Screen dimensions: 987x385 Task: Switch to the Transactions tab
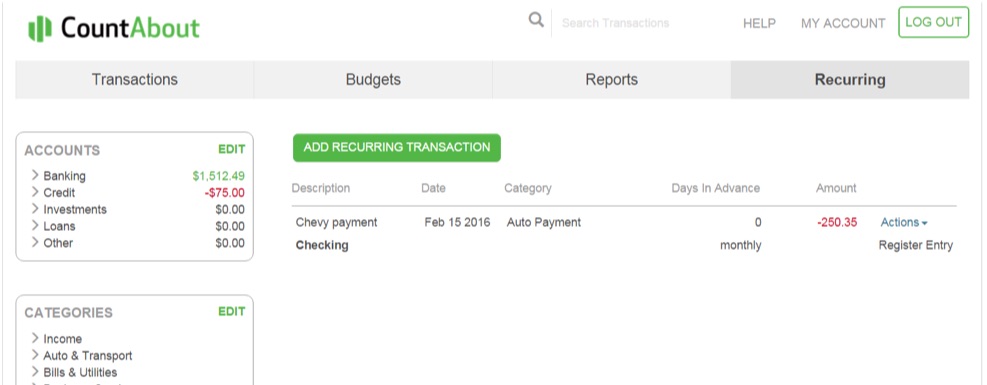[135, 80]
